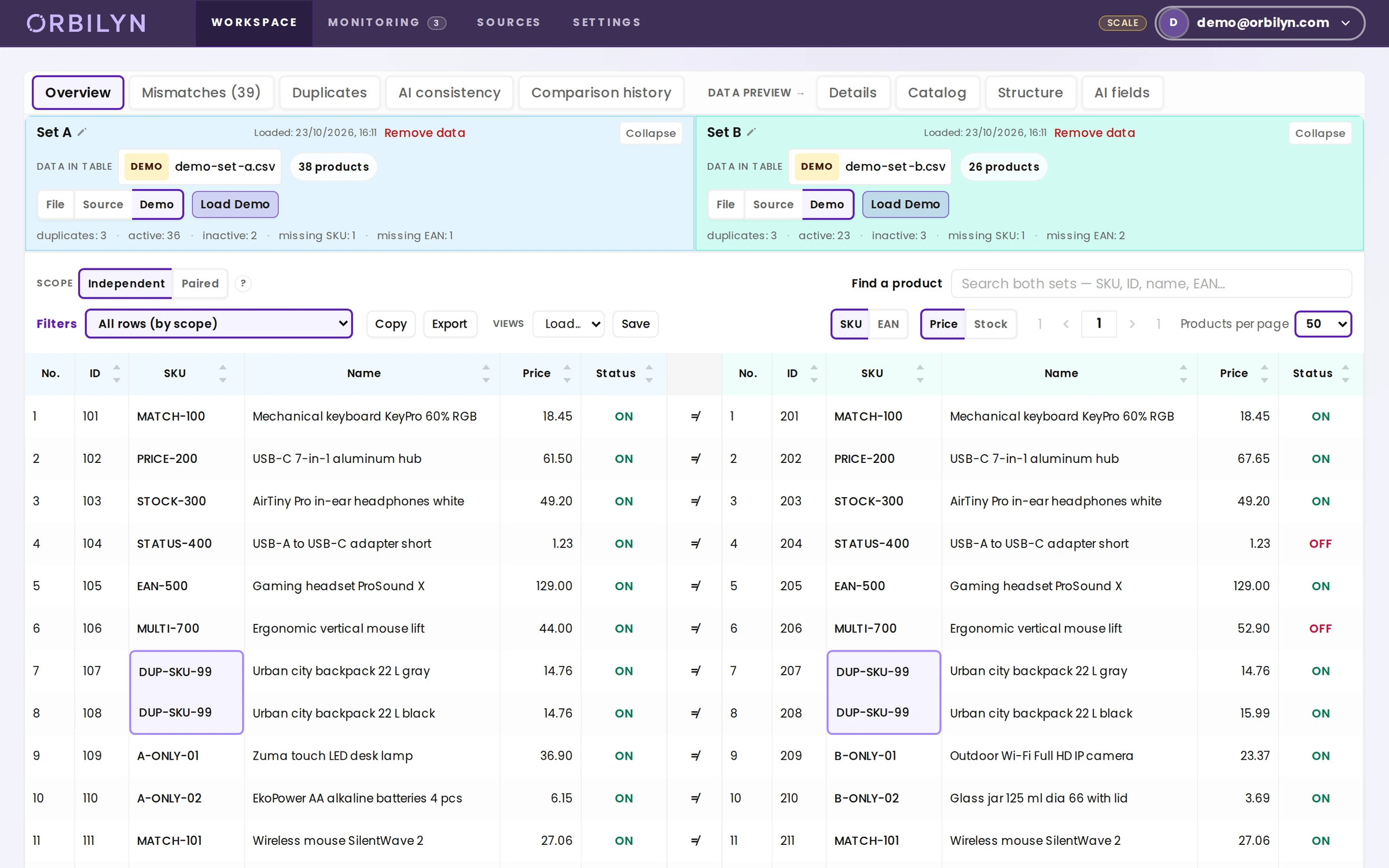Sort Set B by Status column
This screenshot has height=868, width=1389.
(x=1346, y=373)
